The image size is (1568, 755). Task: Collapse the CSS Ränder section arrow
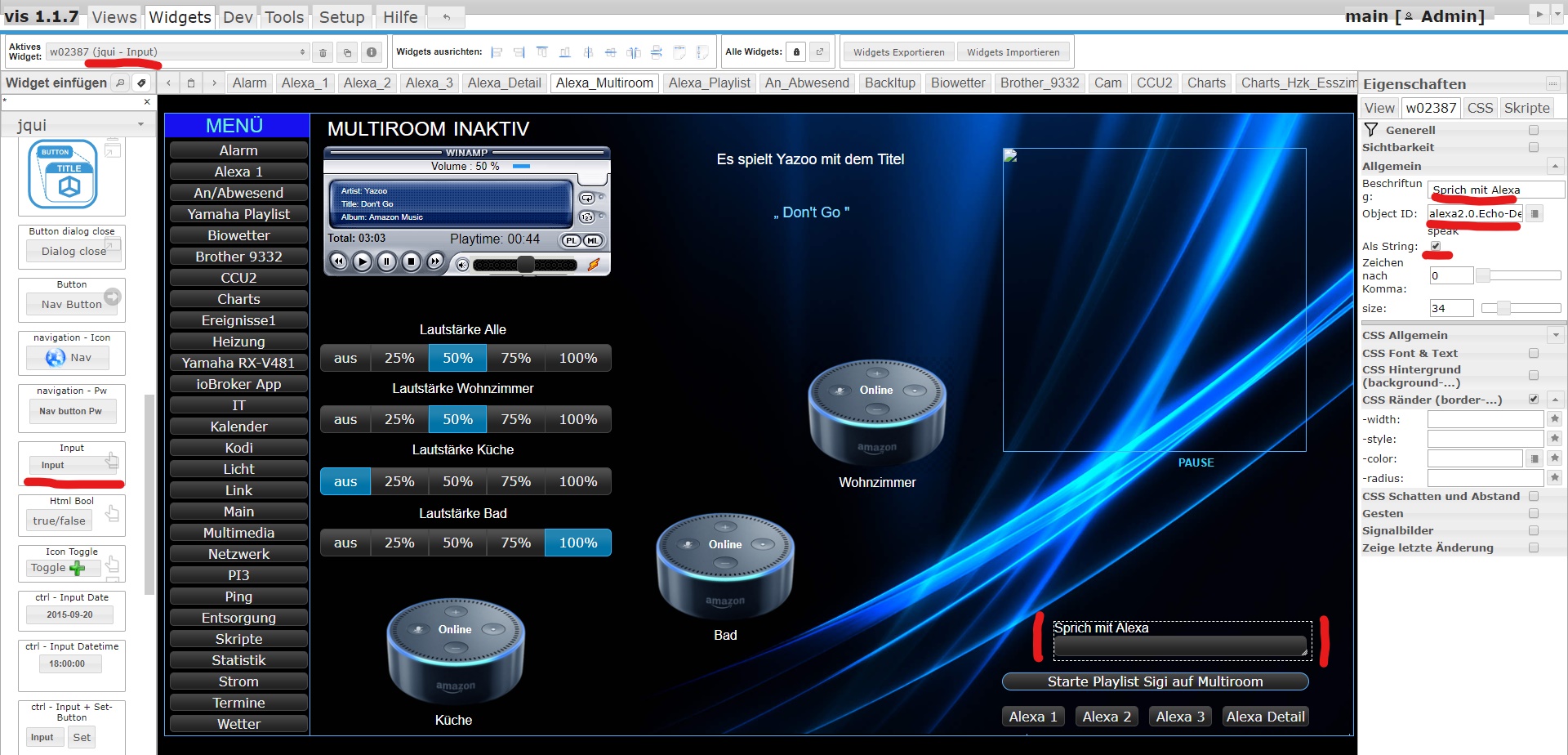point(1556,400)
